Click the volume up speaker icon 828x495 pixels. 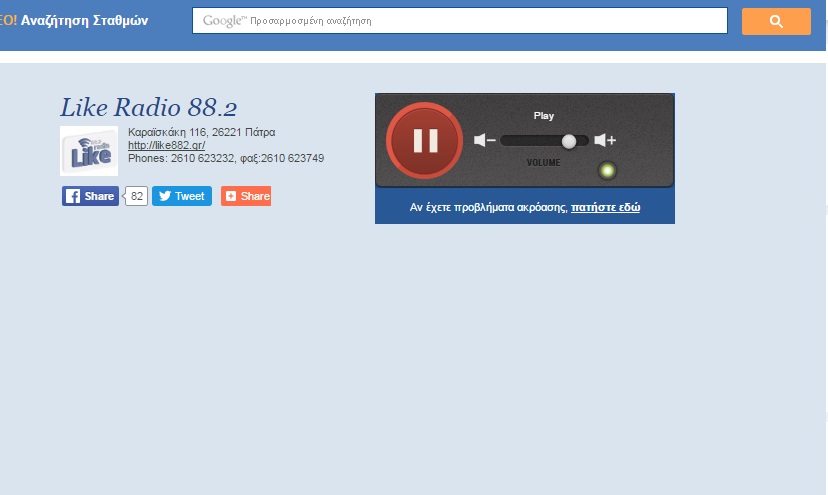[x=605, y=140]
